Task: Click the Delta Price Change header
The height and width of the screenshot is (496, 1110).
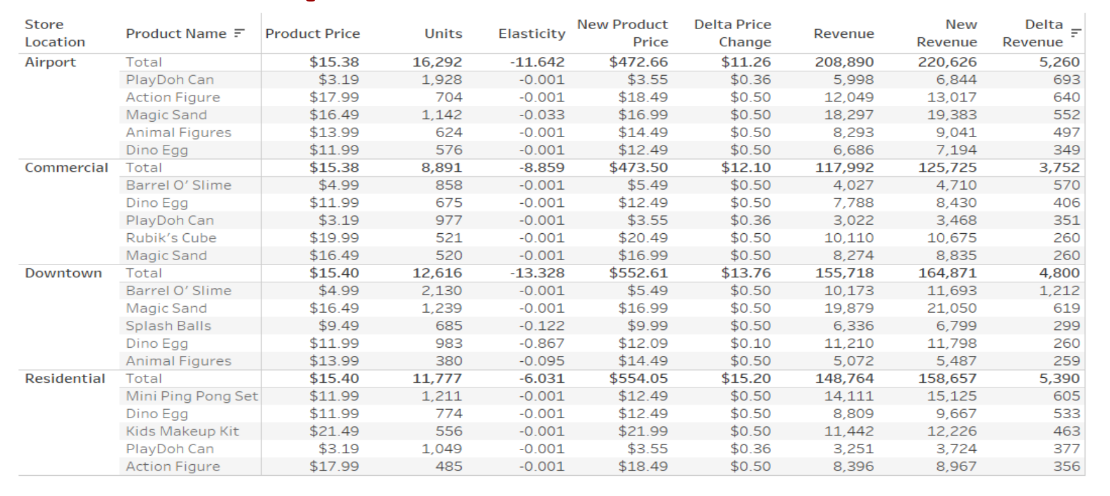Action: click(732, 33)
